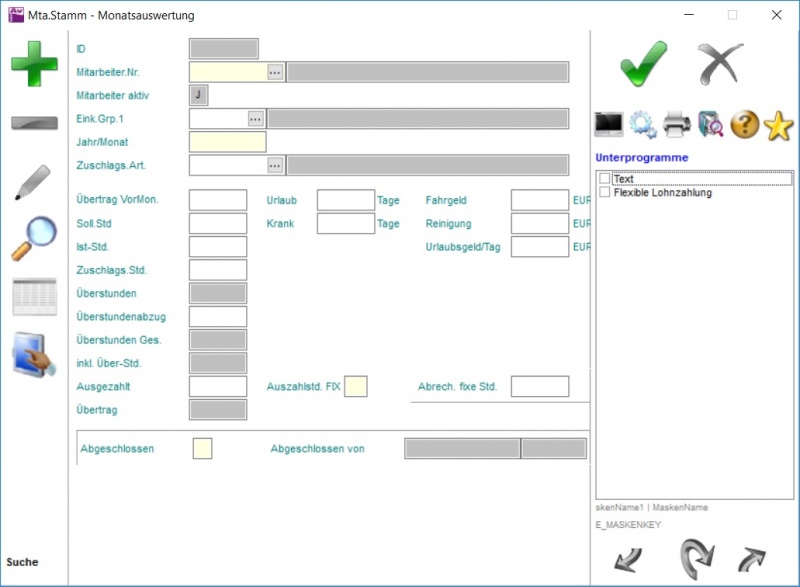Click the printer icon

677,124
